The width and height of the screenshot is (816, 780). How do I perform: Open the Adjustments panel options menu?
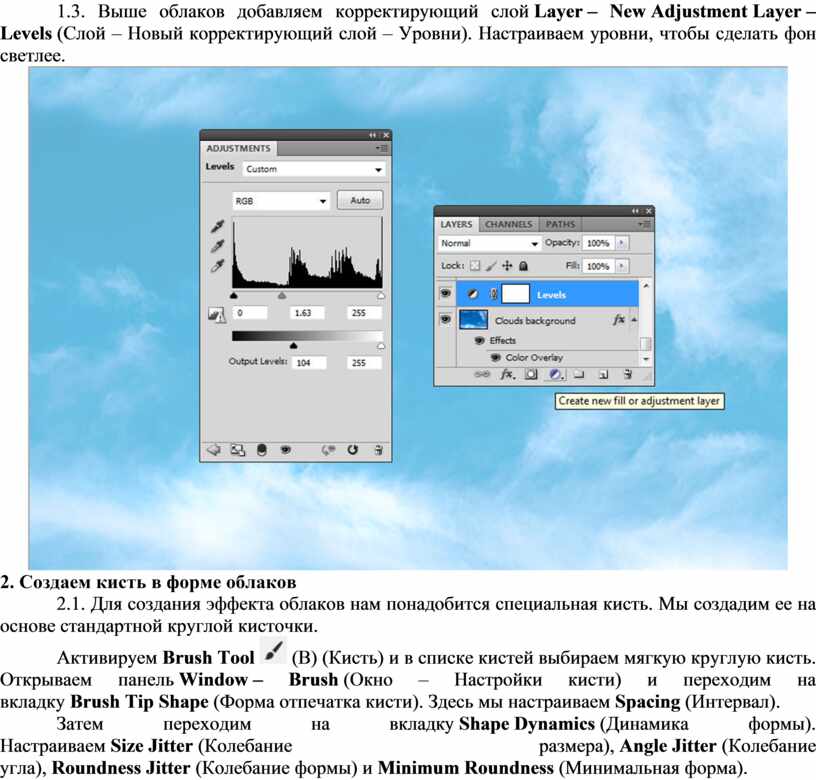pyautogui.click(x=382, y=148)
